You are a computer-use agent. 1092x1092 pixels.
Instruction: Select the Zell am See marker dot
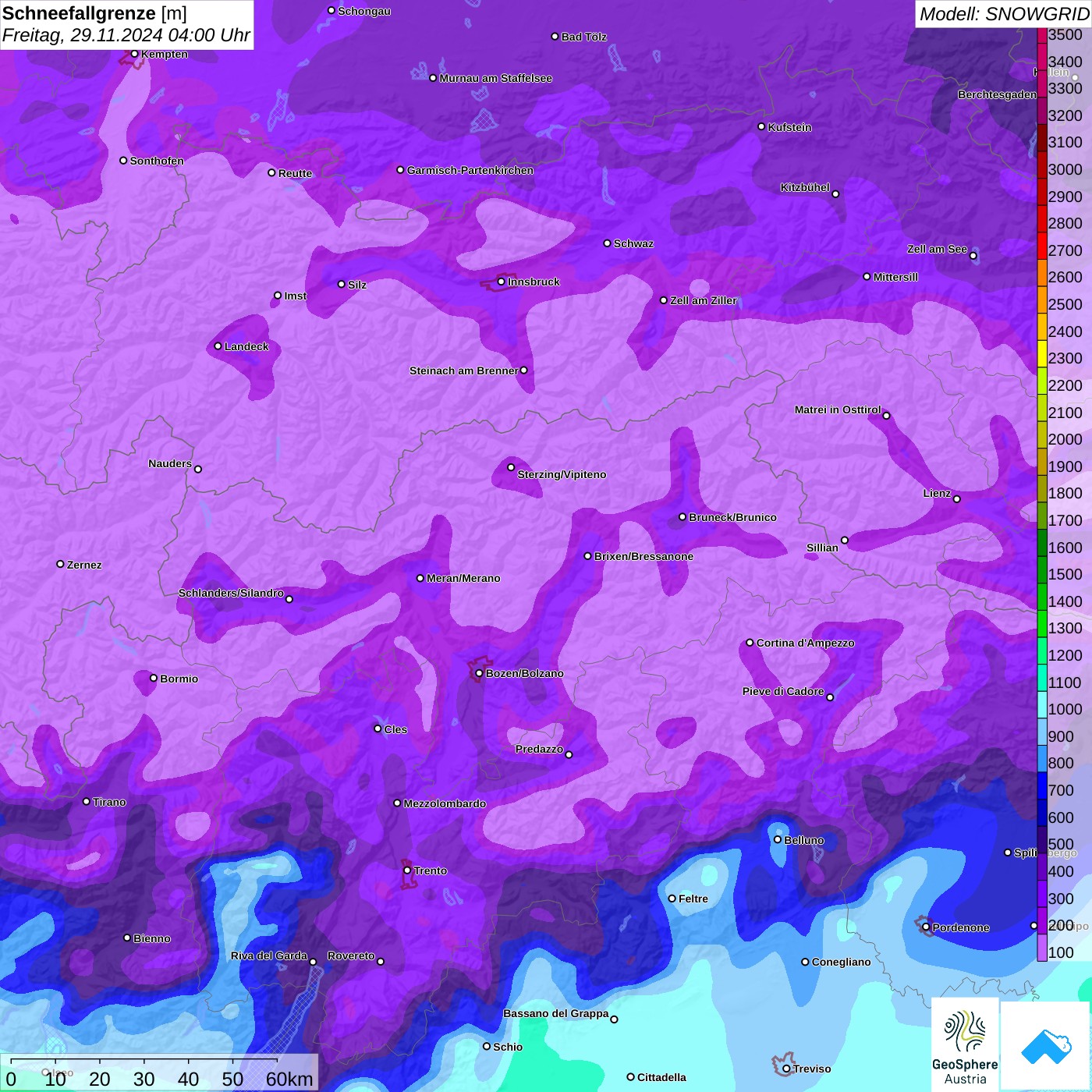973,256
